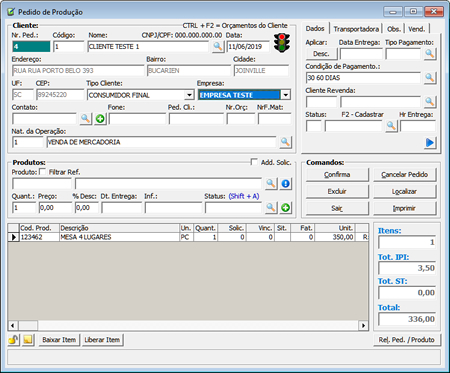Open the Vend. tab
450x373 pixels.
(x=417, y=29)
